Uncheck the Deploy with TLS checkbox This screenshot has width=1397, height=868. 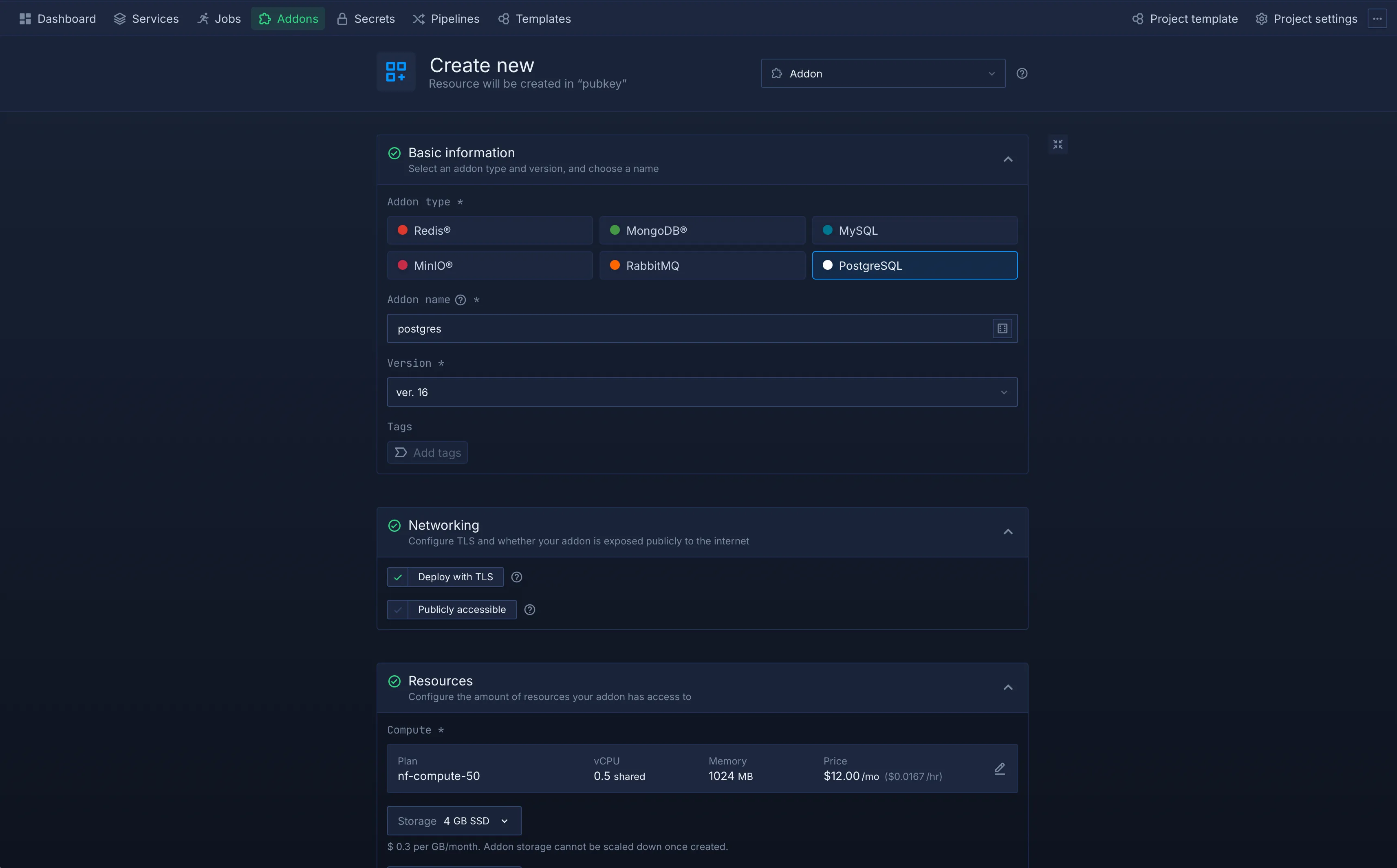(x=398, y=577)
